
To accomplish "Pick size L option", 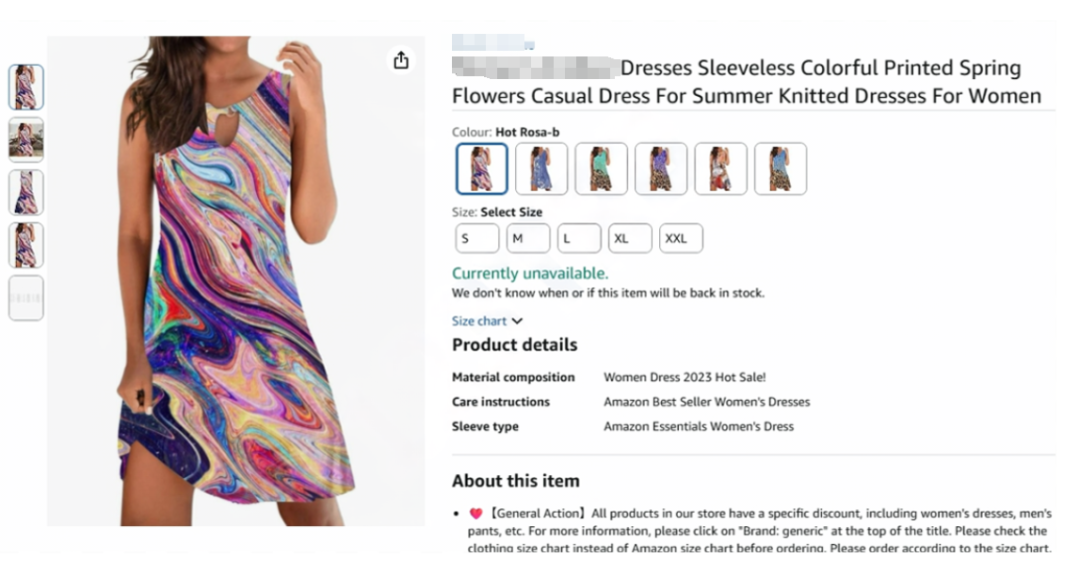I will click(579, 238).
